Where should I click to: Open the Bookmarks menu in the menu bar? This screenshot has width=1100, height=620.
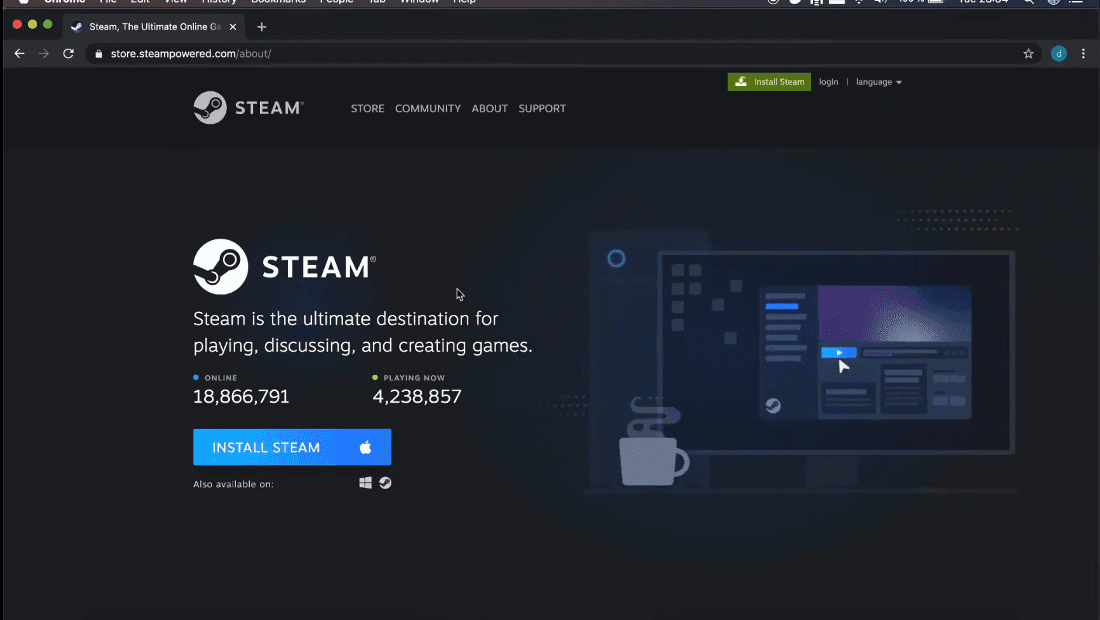click(278, 2)
